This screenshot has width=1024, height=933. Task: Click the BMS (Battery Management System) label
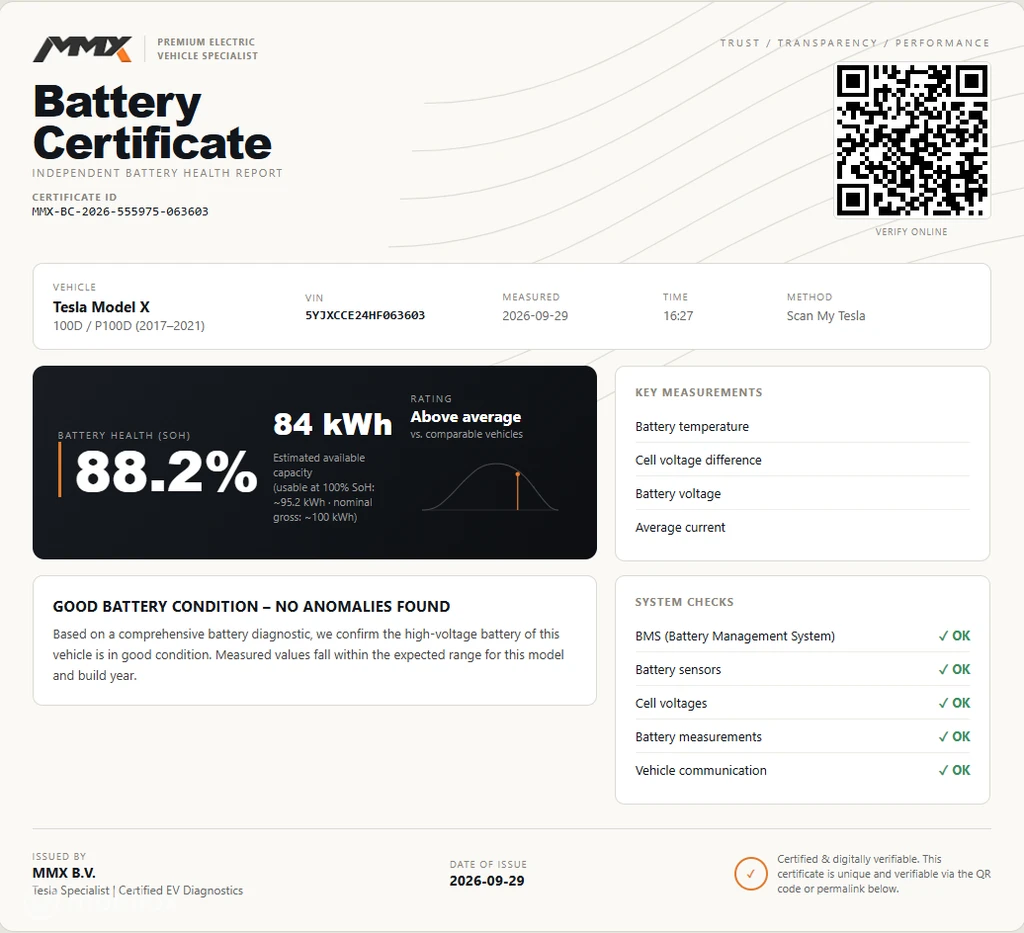pyautogui.click(x=735, y=636)
